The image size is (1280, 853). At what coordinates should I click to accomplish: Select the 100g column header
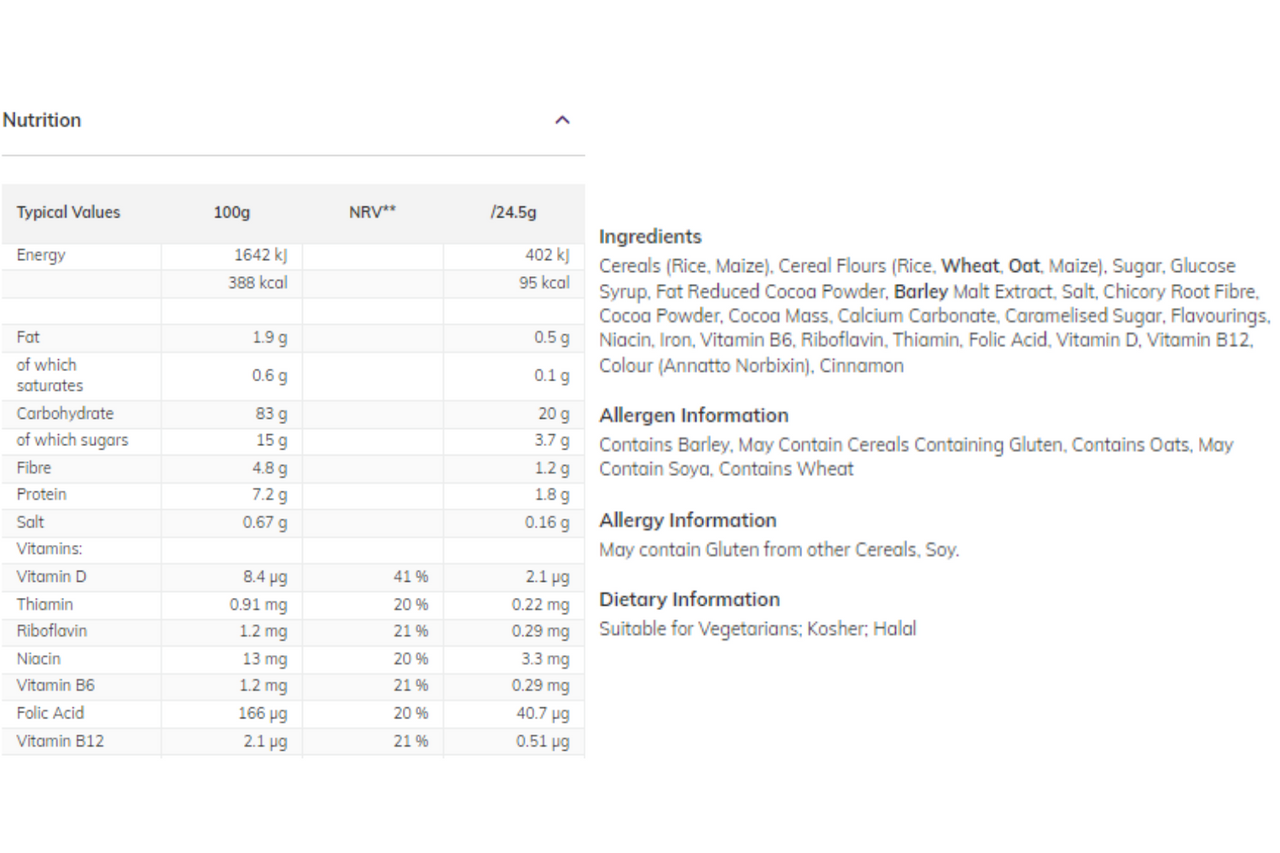tap(232, 212)
